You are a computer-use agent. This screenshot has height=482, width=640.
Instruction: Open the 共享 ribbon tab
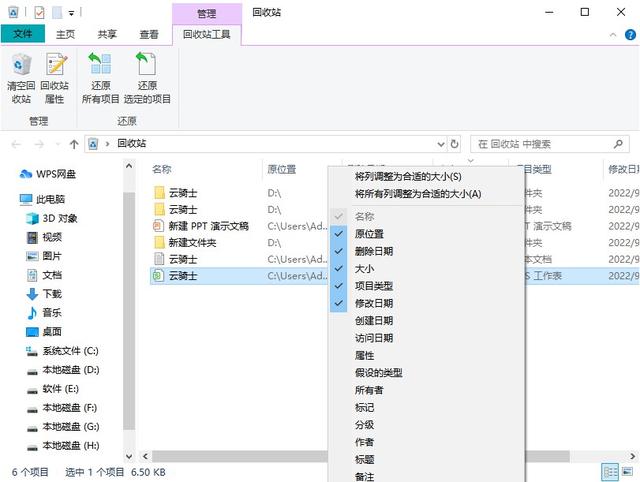107,34
